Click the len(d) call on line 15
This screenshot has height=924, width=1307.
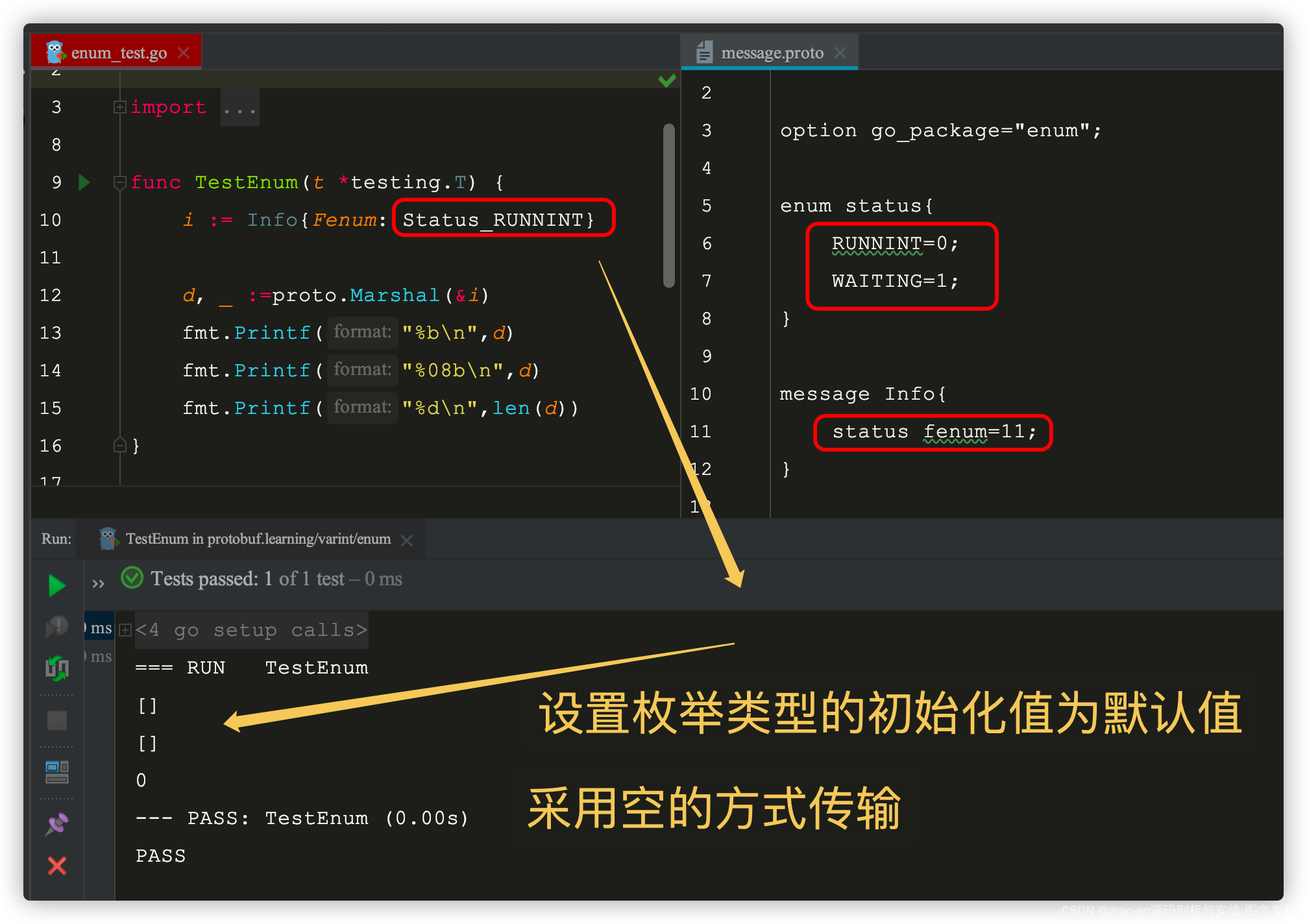[529, 408]
